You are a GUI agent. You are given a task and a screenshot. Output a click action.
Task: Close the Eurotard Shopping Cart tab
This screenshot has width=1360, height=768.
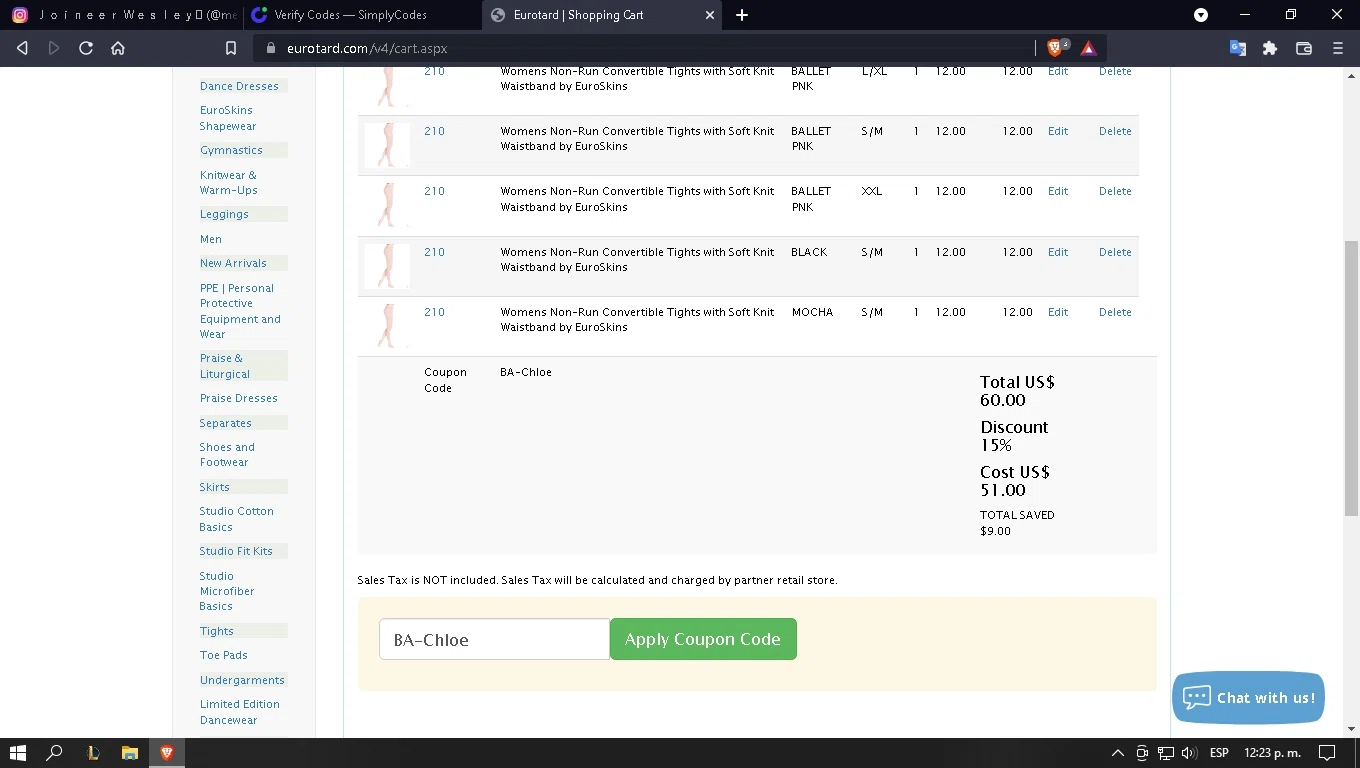pos(710,15)
